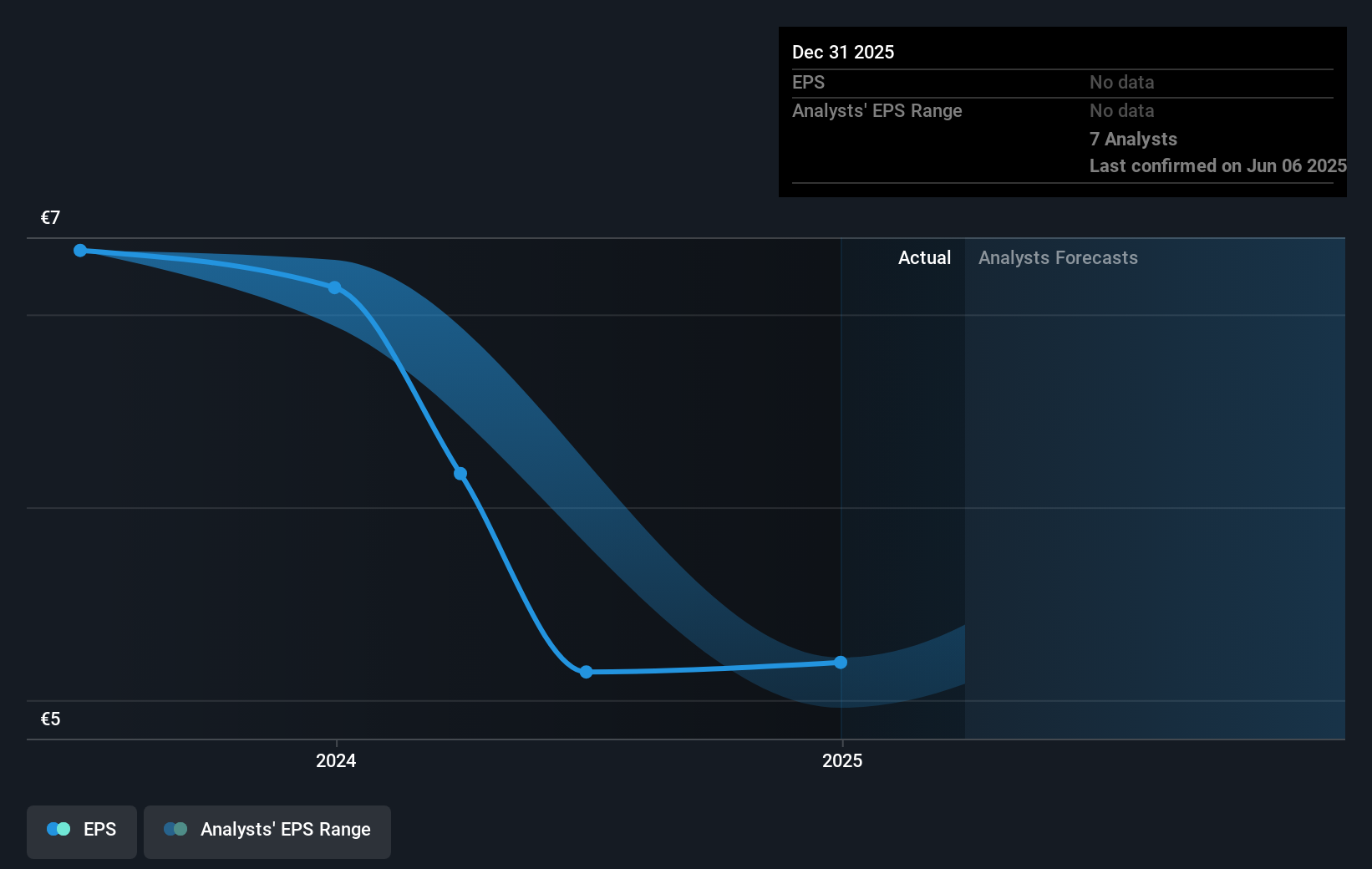The image size is (1372, 869).
Task: Select the first EPS data point near €7
Action: [80, 250]
